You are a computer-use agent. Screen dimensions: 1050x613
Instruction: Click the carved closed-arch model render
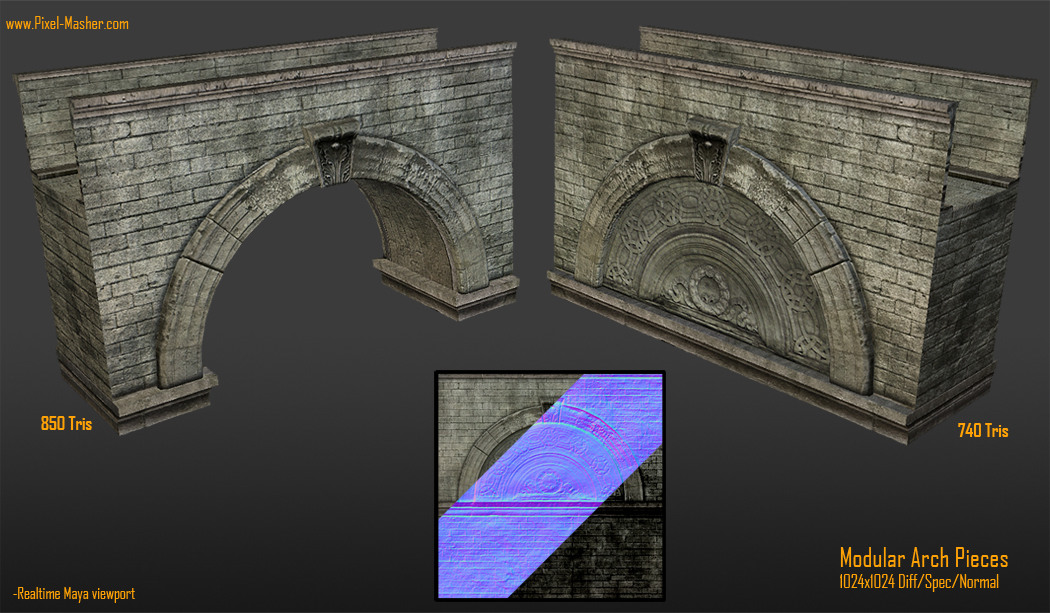tap(792, 234)
